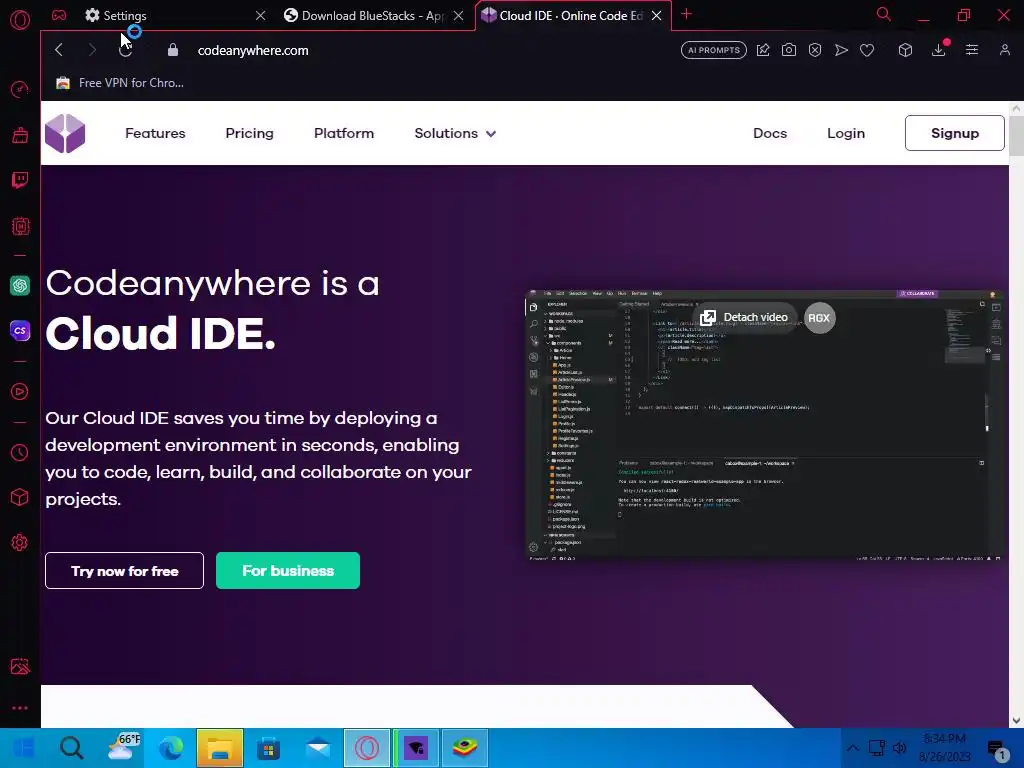Viewport: 1024px width, 768px height.
Task: Open the CS sidebar app icon
Action: tap(20, 330)
